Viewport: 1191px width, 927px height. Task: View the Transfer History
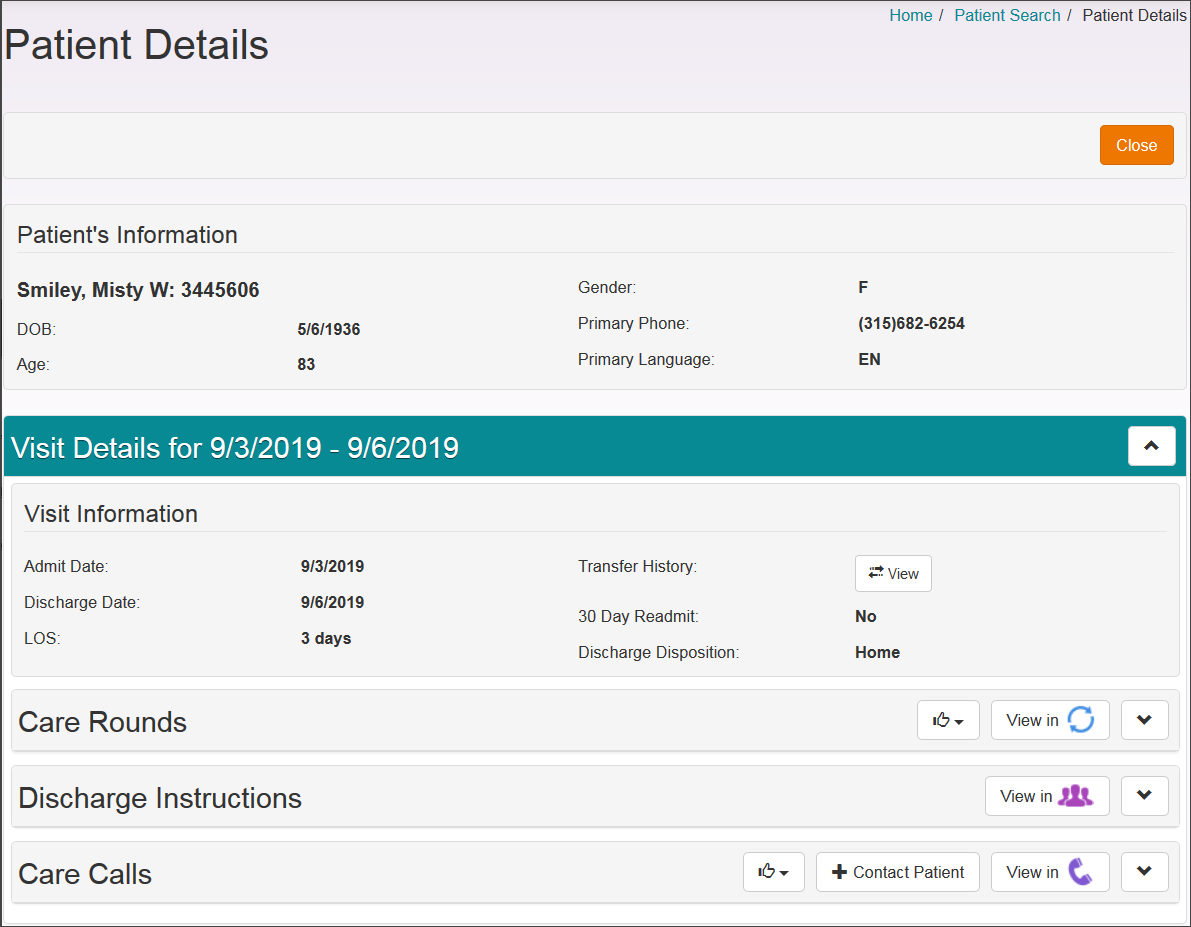coord(893,574)
